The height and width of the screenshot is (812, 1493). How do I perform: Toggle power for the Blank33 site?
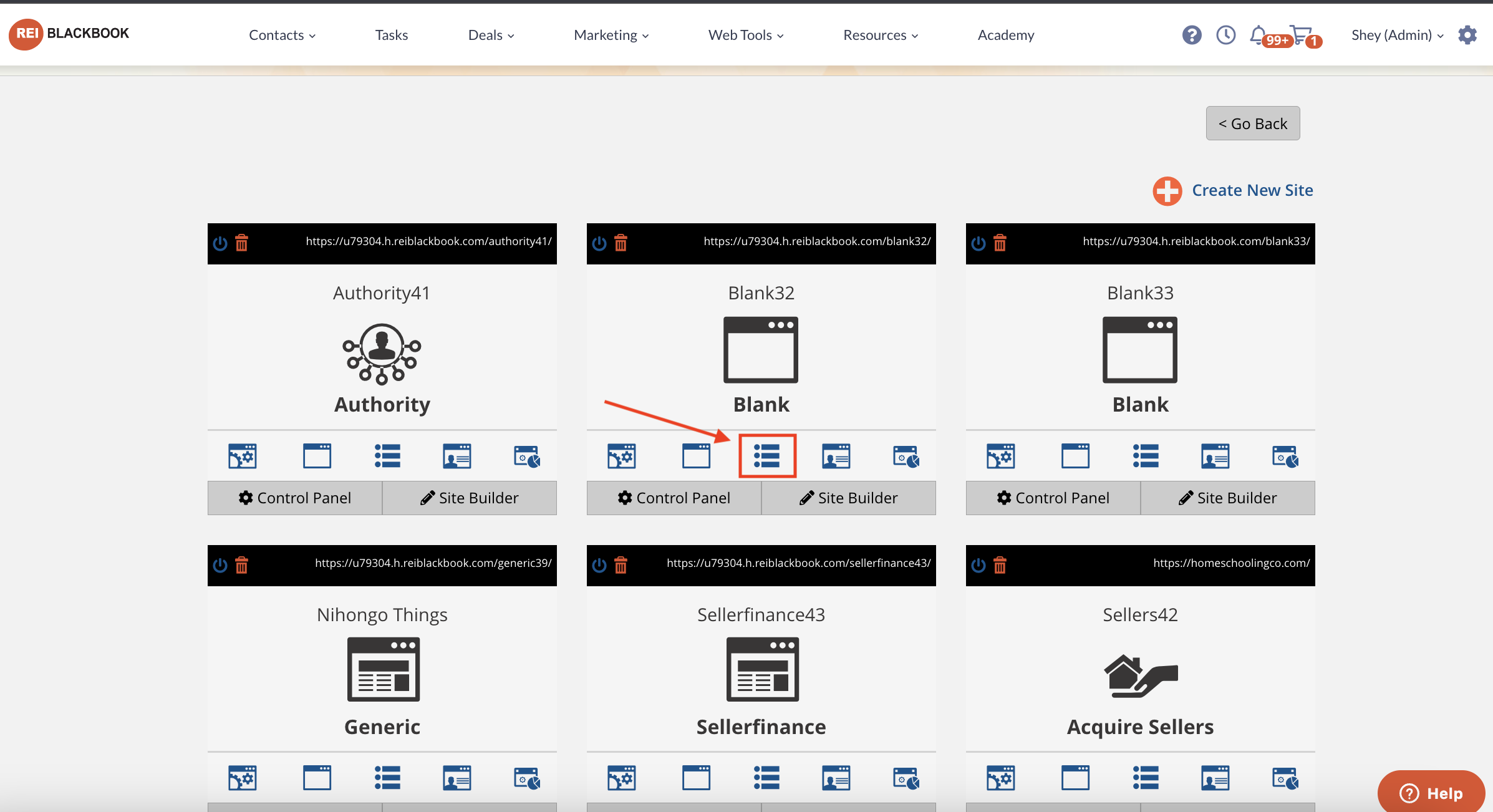pos(978,243)
